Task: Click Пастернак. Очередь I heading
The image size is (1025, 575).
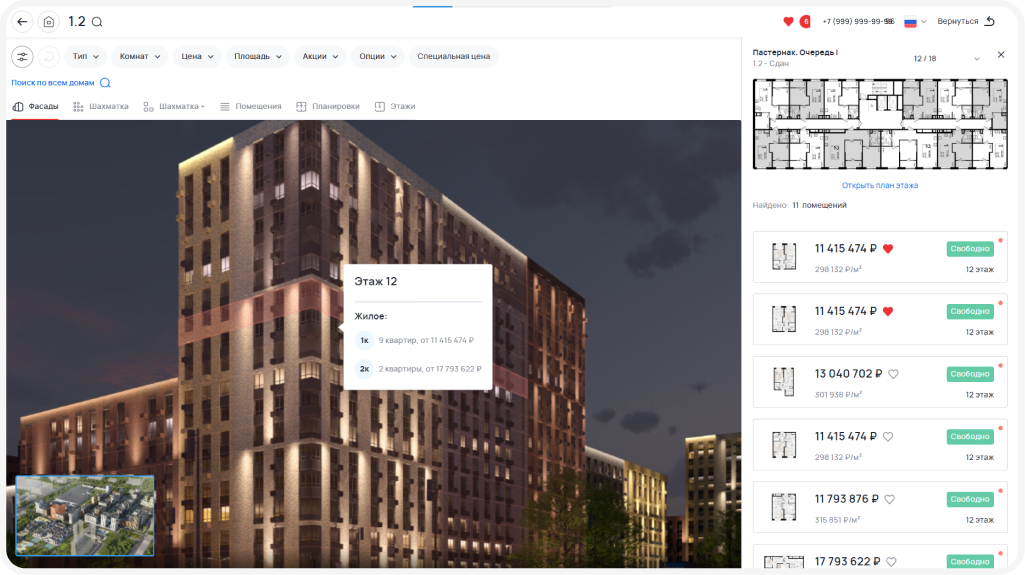Action: pyautogui.click(x=795, y=52)
